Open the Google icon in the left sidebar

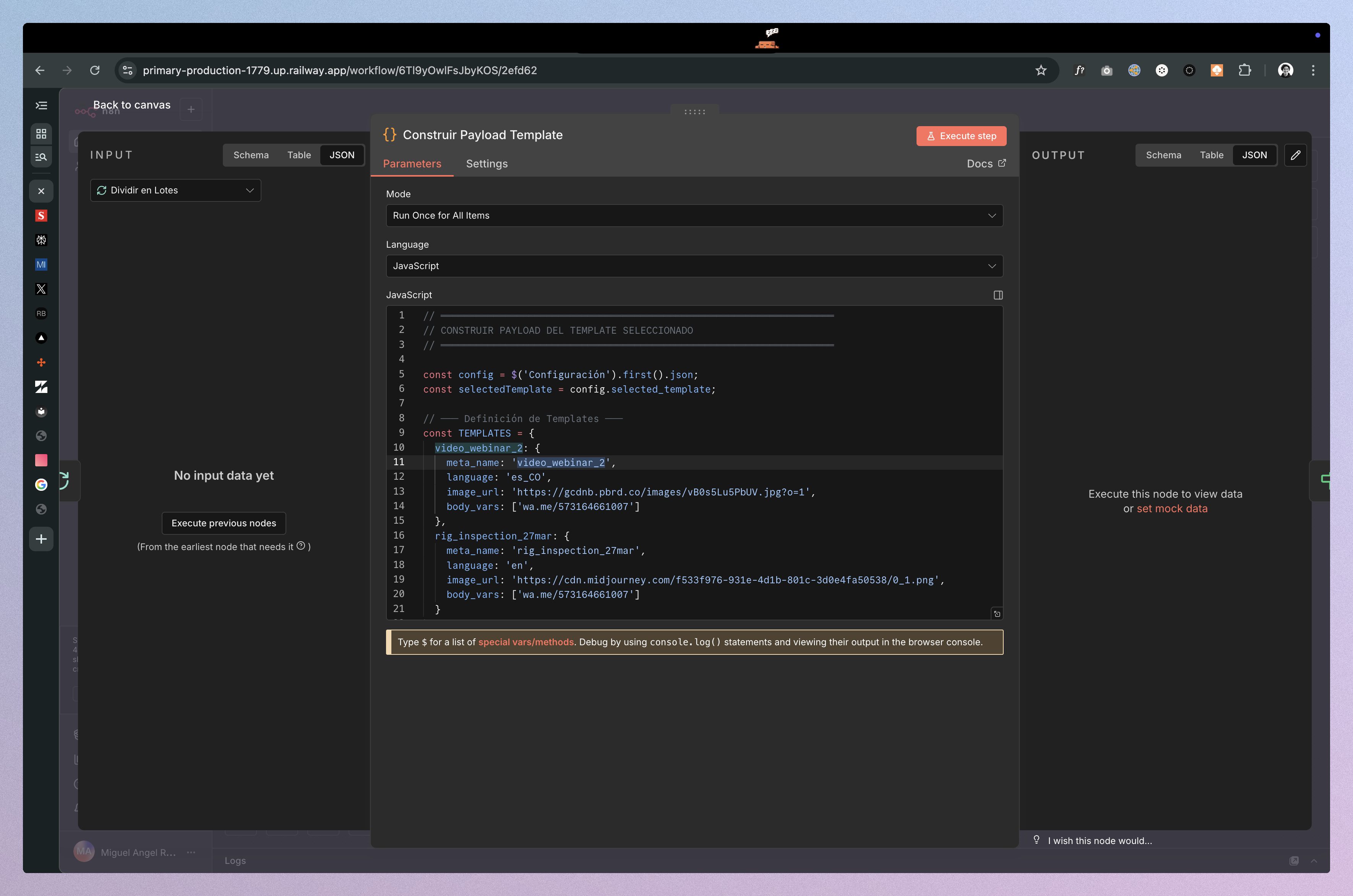click(41, 485)
